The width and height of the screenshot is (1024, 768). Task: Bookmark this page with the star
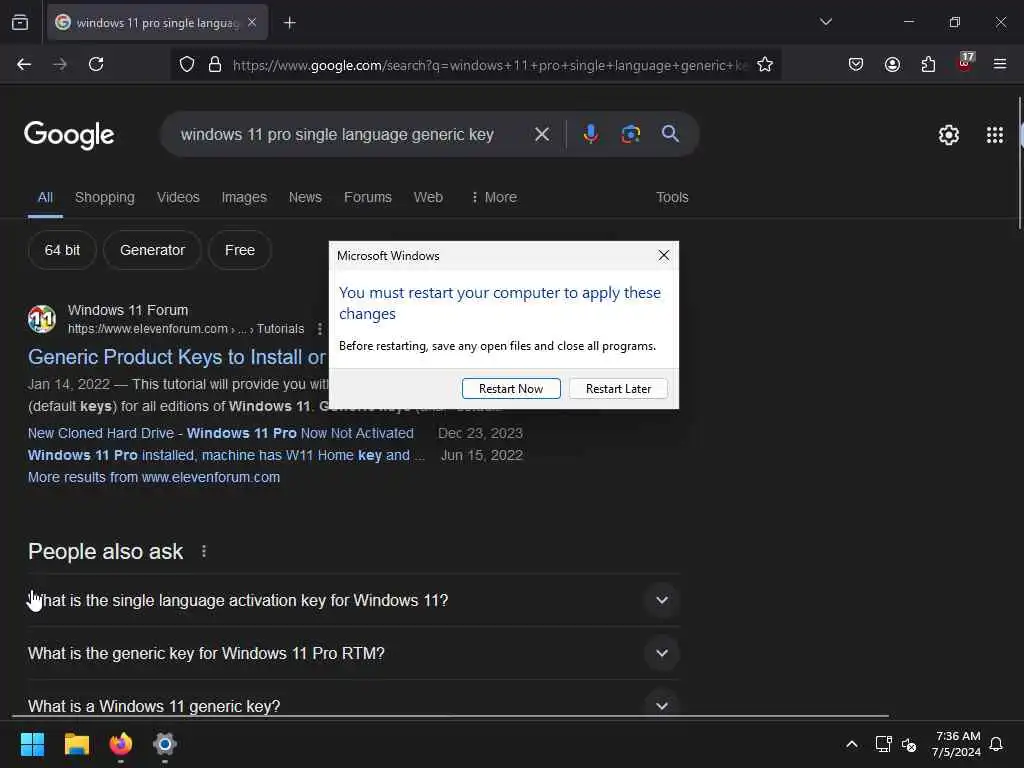point(765,65)
